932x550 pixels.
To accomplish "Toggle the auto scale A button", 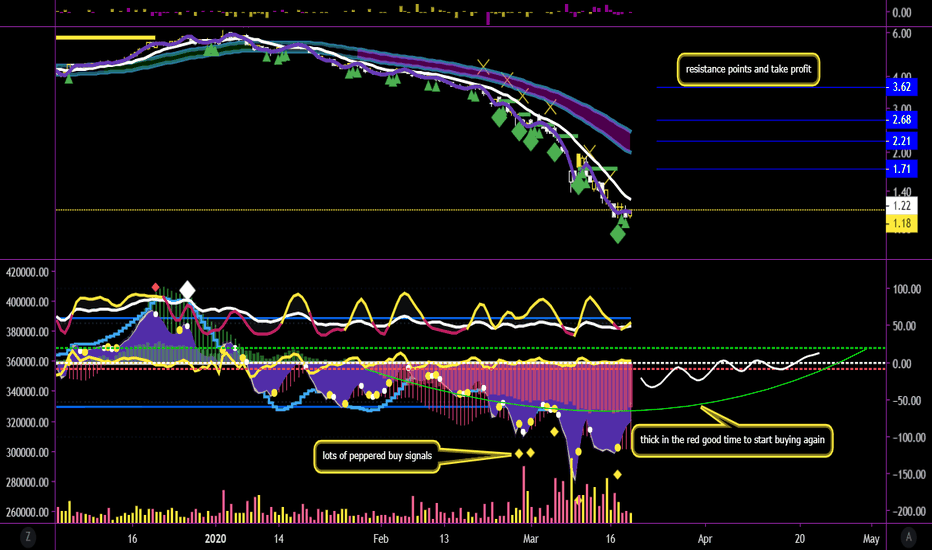I will pos(908,537).
